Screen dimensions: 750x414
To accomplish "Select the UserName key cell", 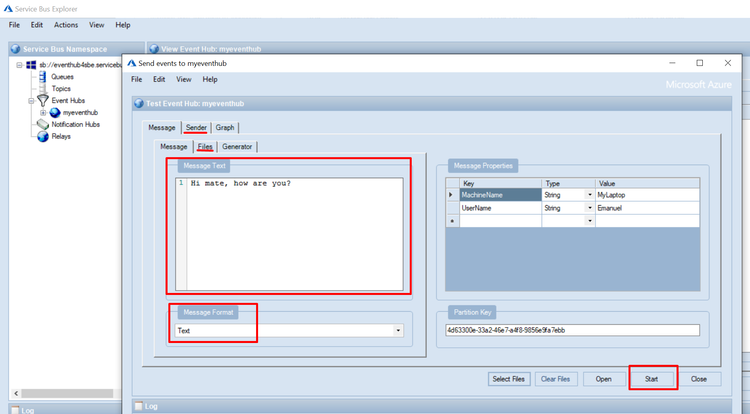I will [x=500, y=208].
